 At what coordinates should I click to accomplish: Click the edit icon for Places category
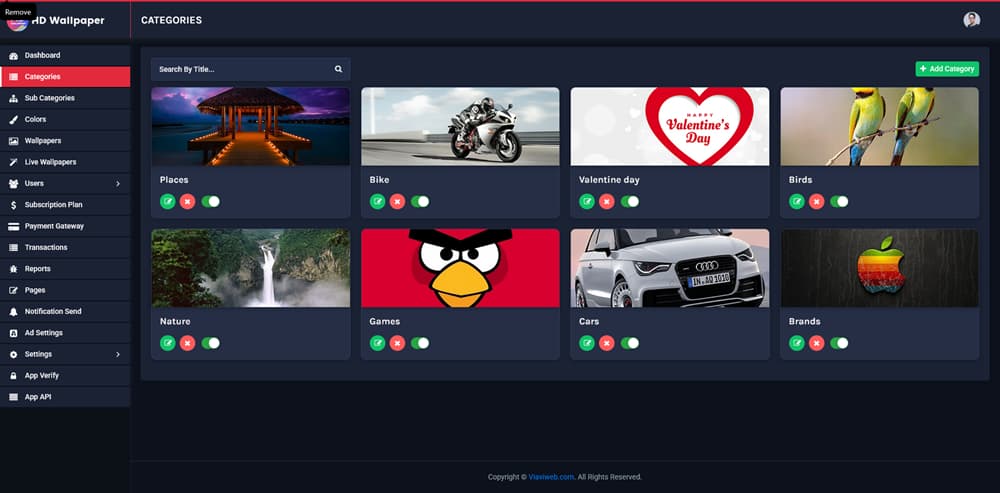point(168,202)
